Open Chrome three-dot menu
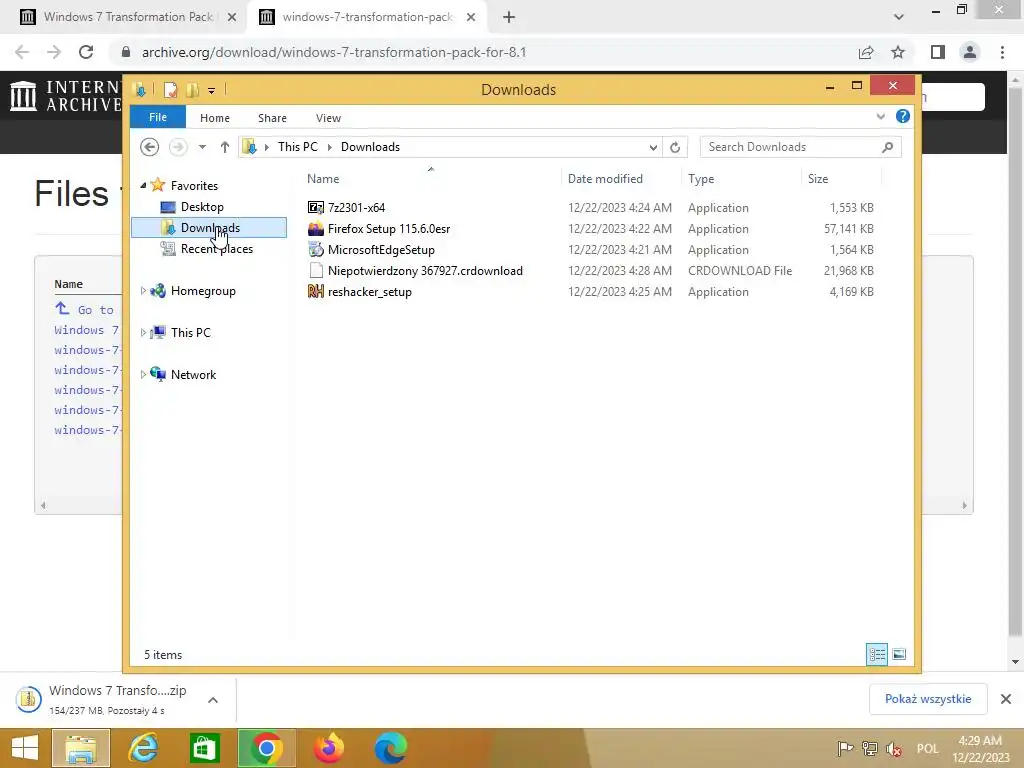 1002,52
